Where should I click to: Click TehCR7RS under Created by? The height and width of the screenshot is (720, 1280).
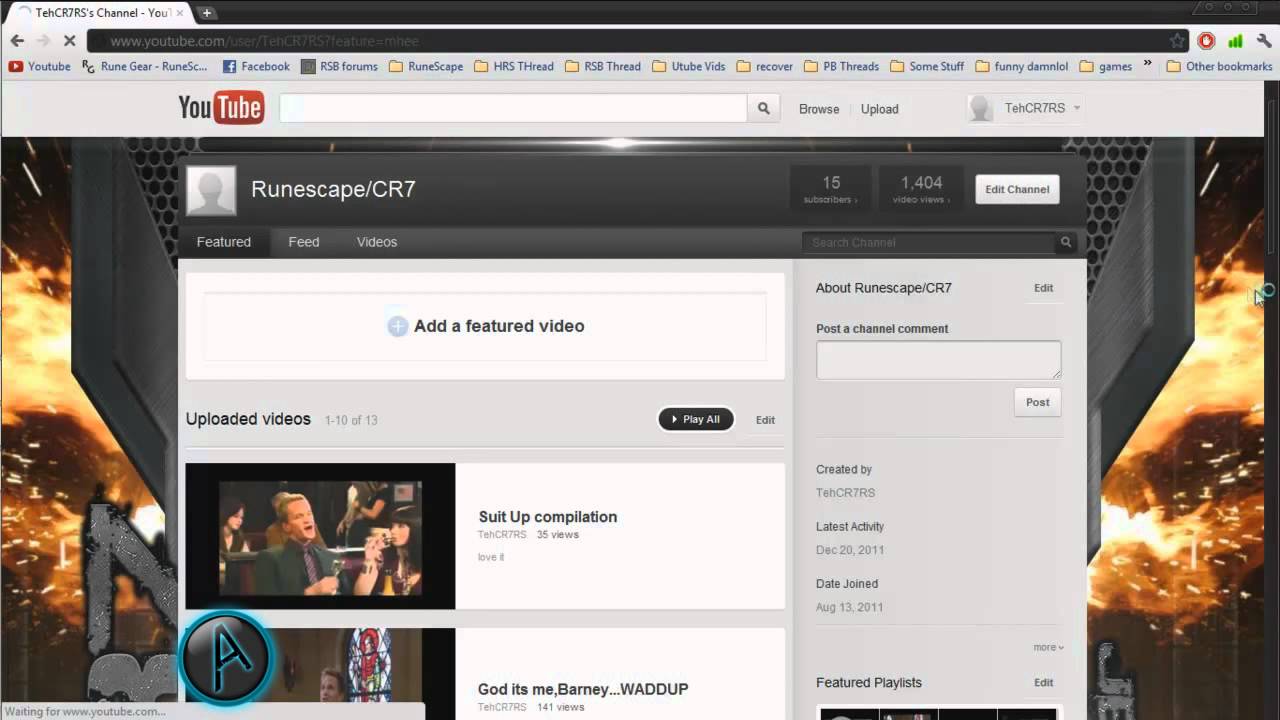click(845, 493)
